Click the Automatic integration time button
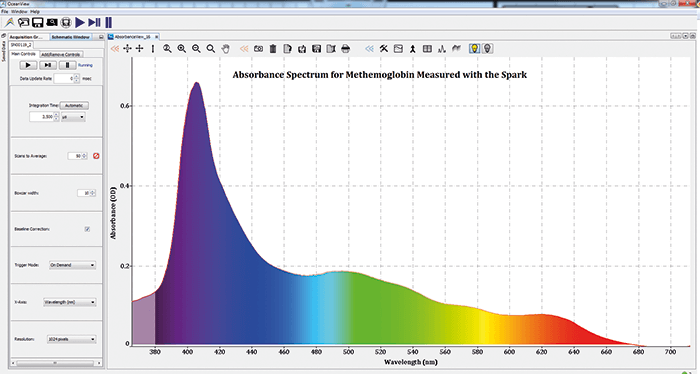This screenshot has height=374, width=700. (x=74, y=105)
